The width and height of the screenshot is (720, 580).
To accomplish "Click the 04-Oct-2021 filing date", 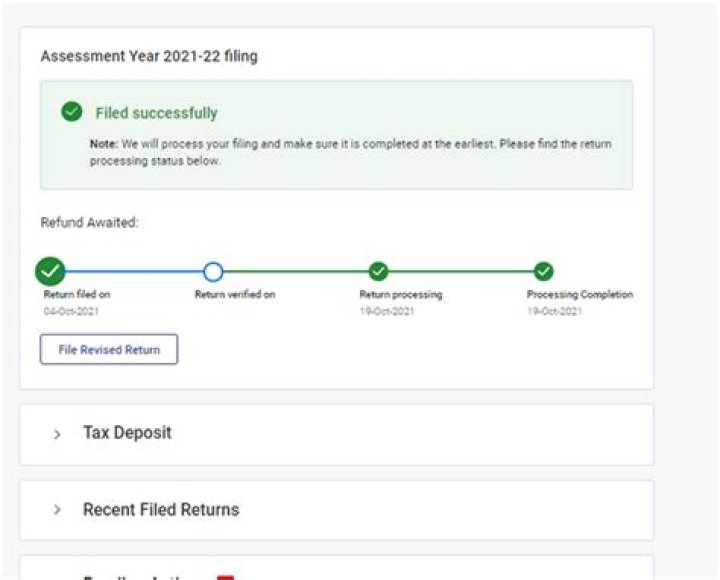I will 71,312.
